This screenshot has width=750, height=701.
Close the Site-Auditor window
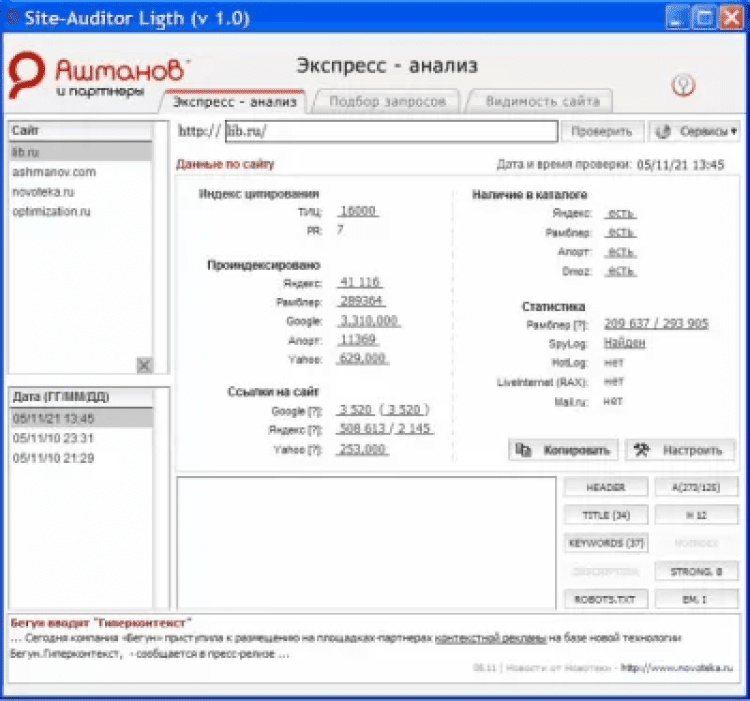click(731, 18)
